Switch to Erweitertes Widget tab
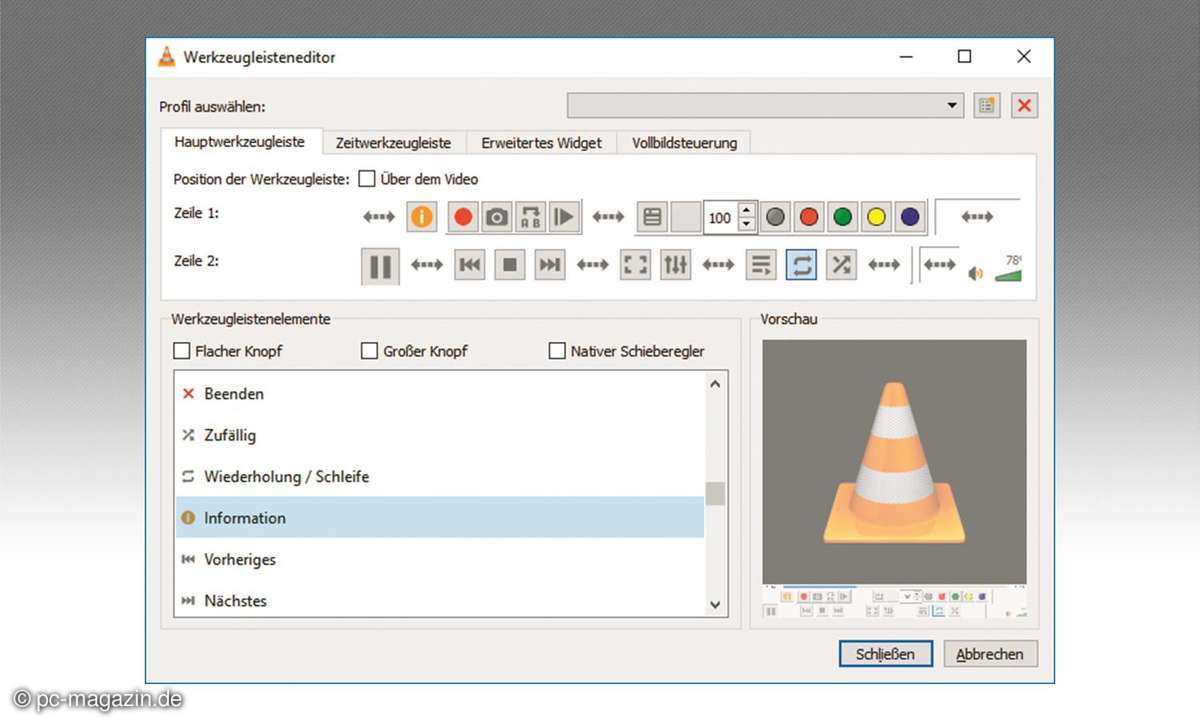The height and width of the screenshot is (720, 1200). (x=541, y=143)
